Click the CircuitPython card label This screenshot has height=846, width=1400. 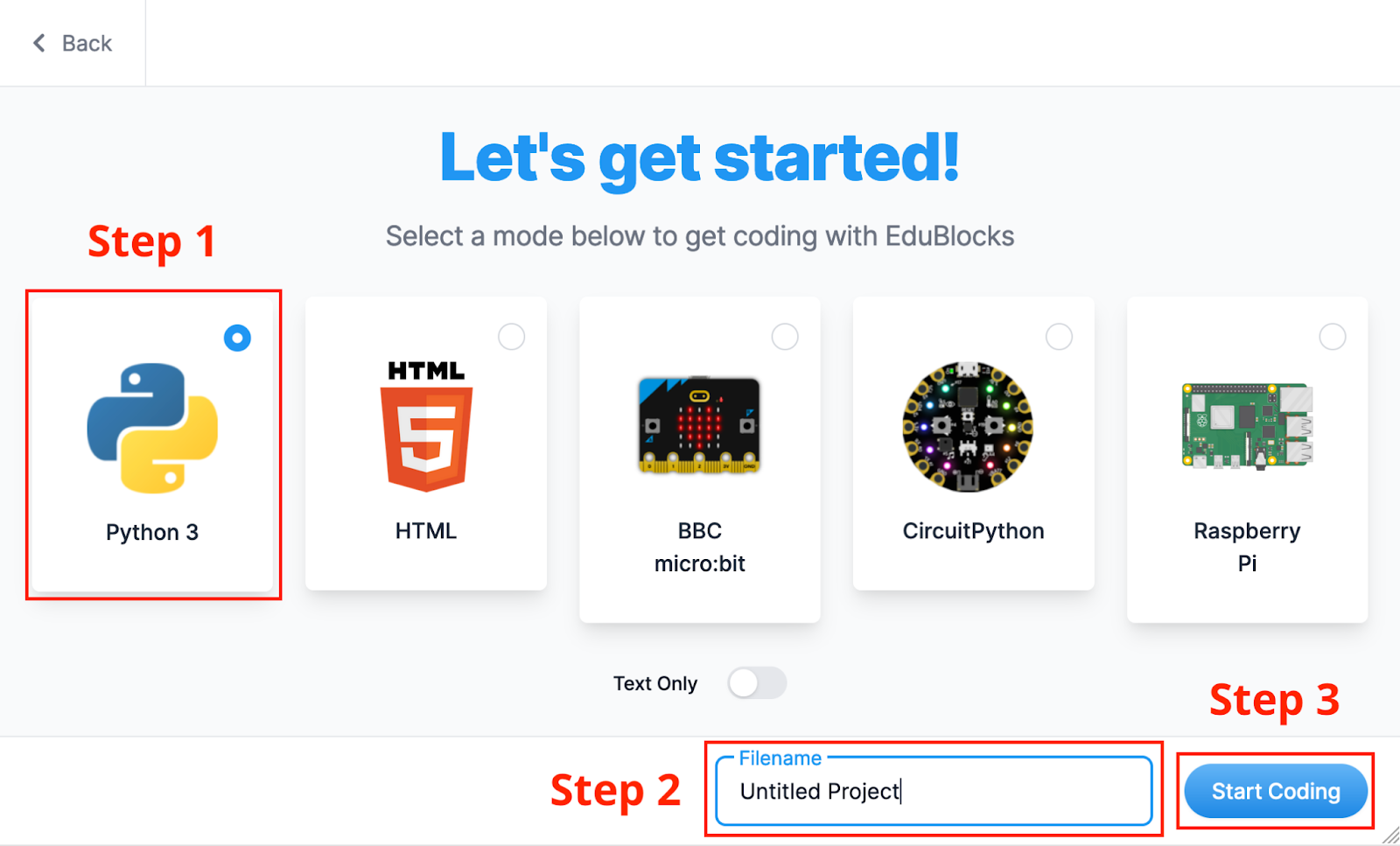(973, 531)
